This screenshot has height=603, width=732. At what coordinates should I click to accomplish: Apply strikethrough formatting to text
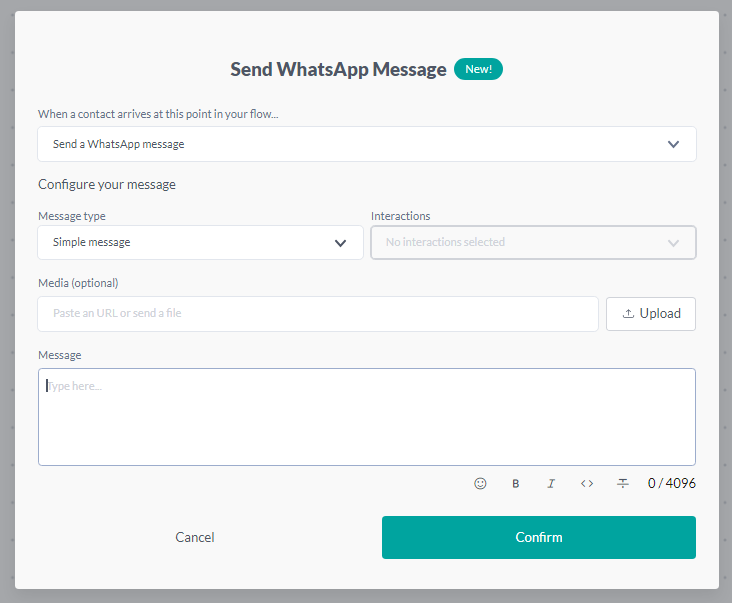(x=623, y=484)
